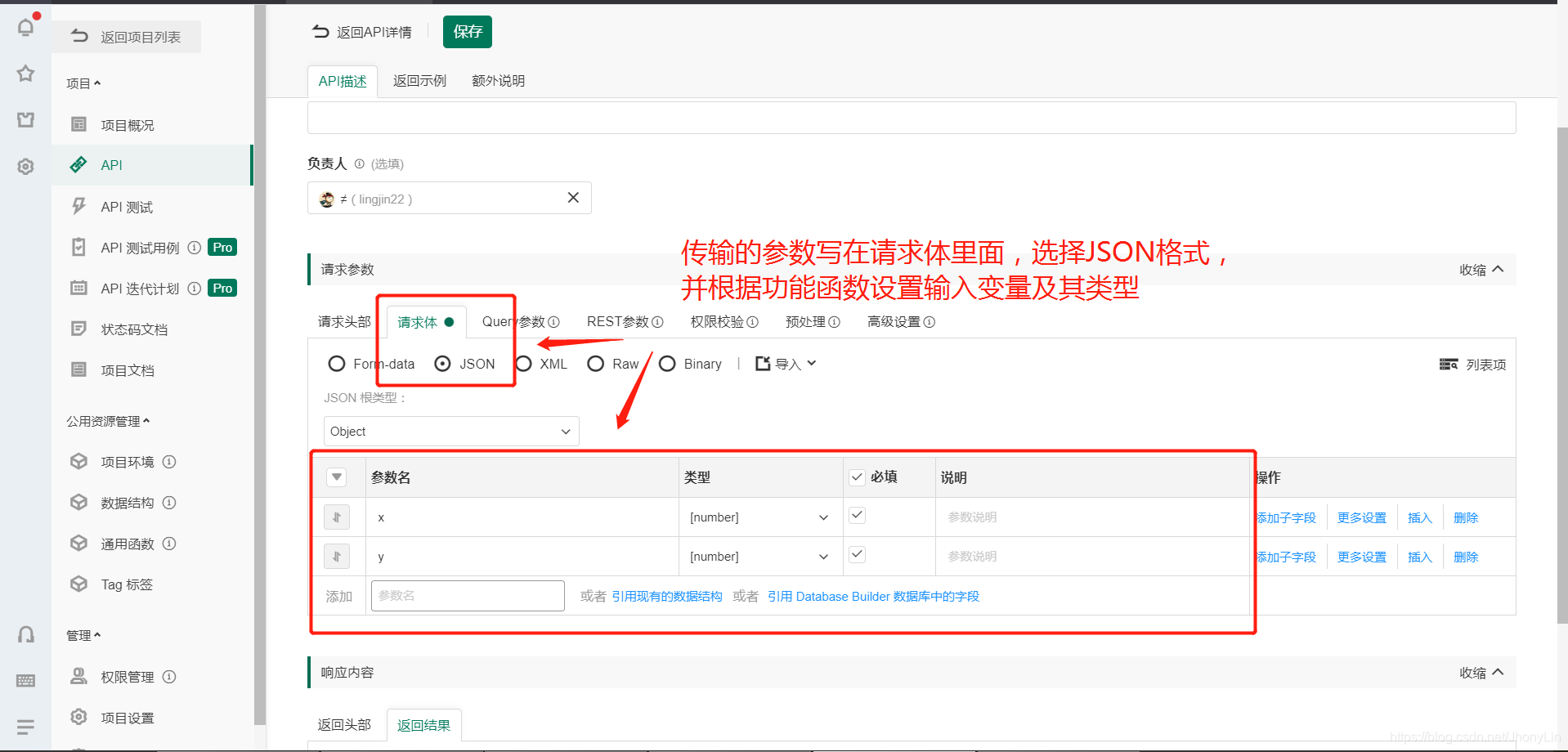Select the JSON radio button
Screen dimensions: 1568x752
coord(442,364)
